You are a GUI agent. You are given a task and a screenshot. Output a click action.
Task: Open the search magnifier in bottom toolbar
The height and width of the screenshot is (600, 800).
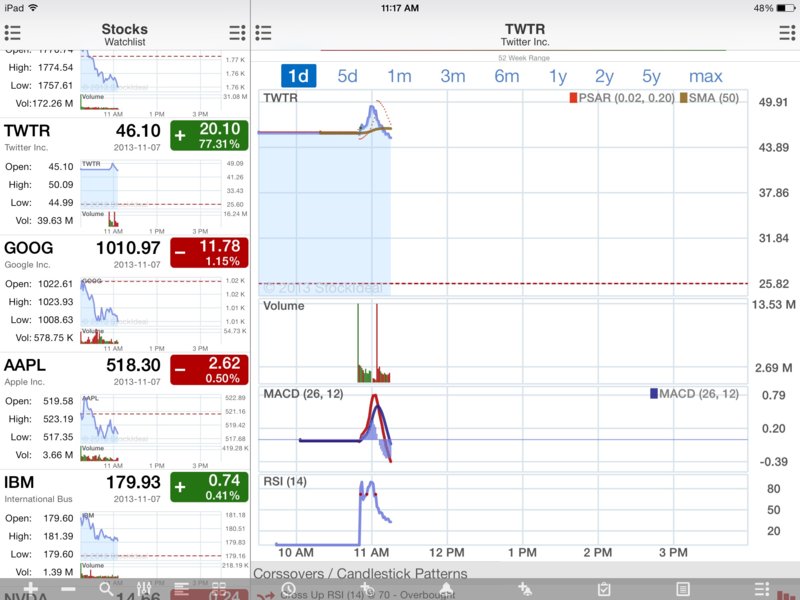pyautogui.click(x=106, y=590)
